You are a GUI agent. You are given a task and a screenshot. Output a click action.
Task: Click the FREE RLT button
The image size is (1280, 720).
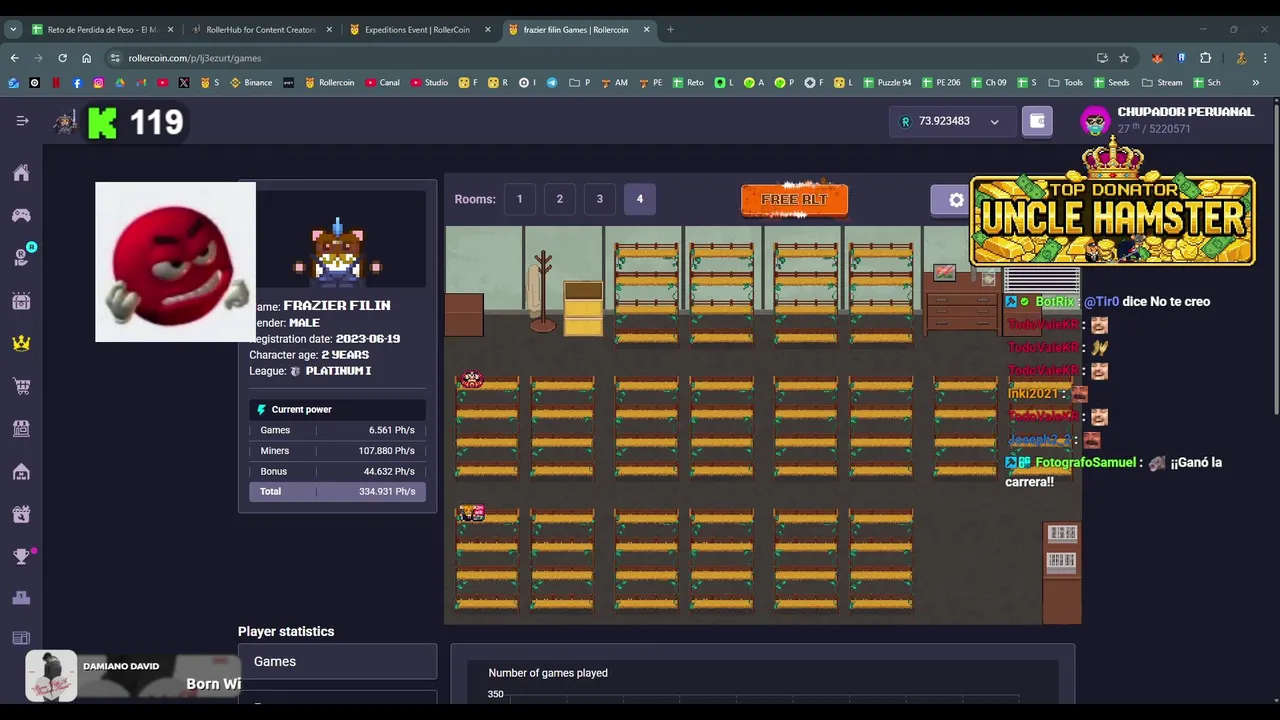pos(794,200)
